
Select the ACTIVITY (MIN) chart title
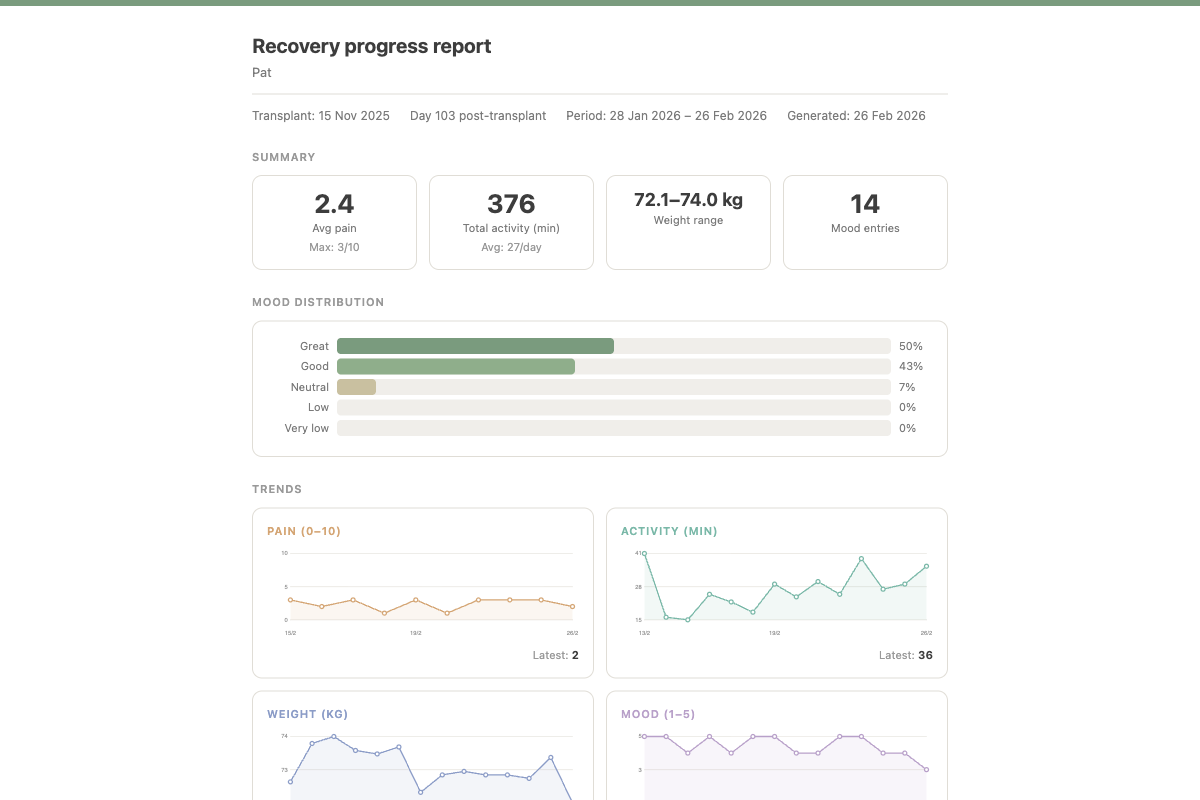click(668, 531)
